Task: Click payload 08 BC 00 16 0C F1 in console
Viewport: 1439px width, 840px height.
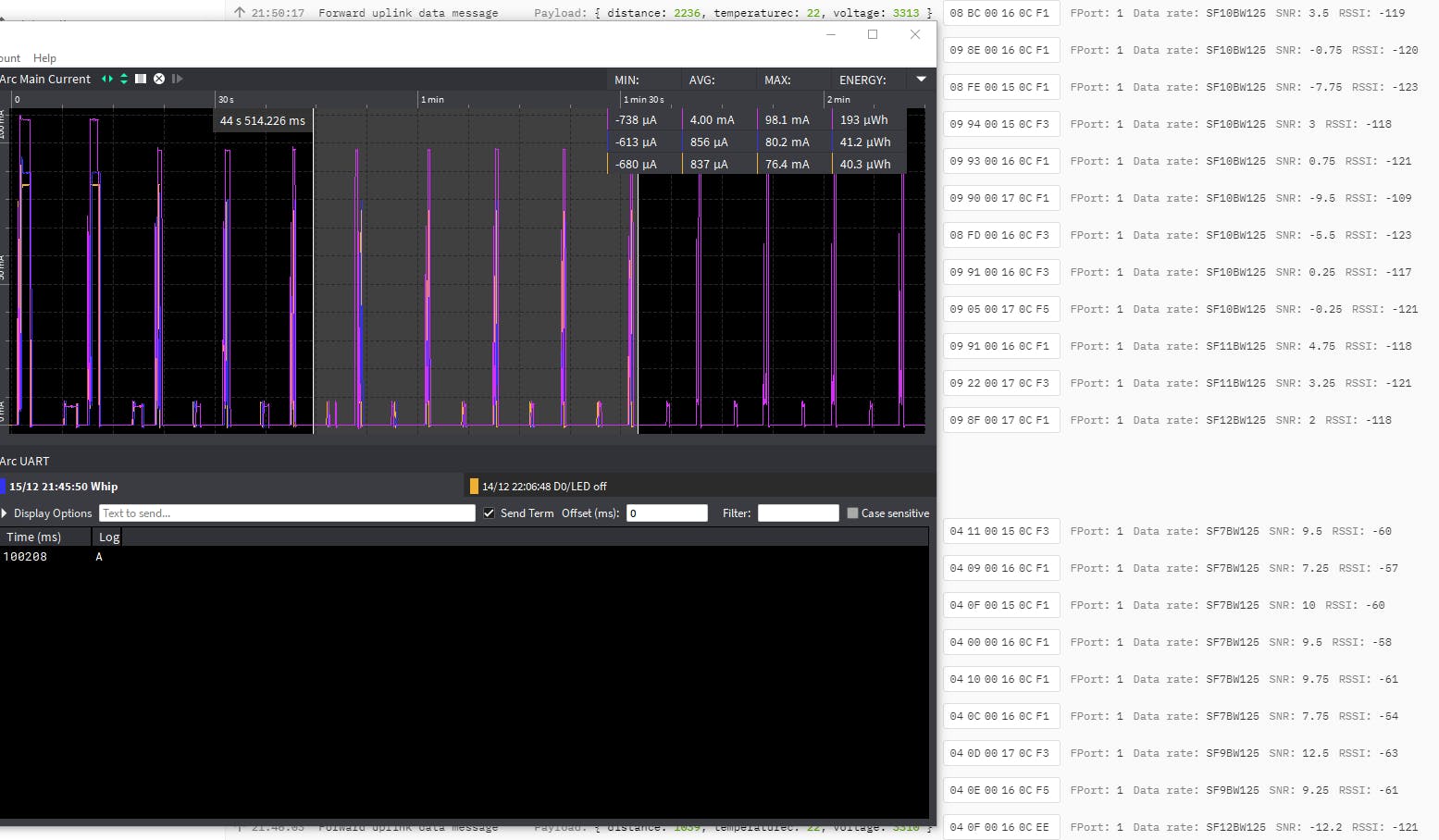Action: tap(999, 13)
